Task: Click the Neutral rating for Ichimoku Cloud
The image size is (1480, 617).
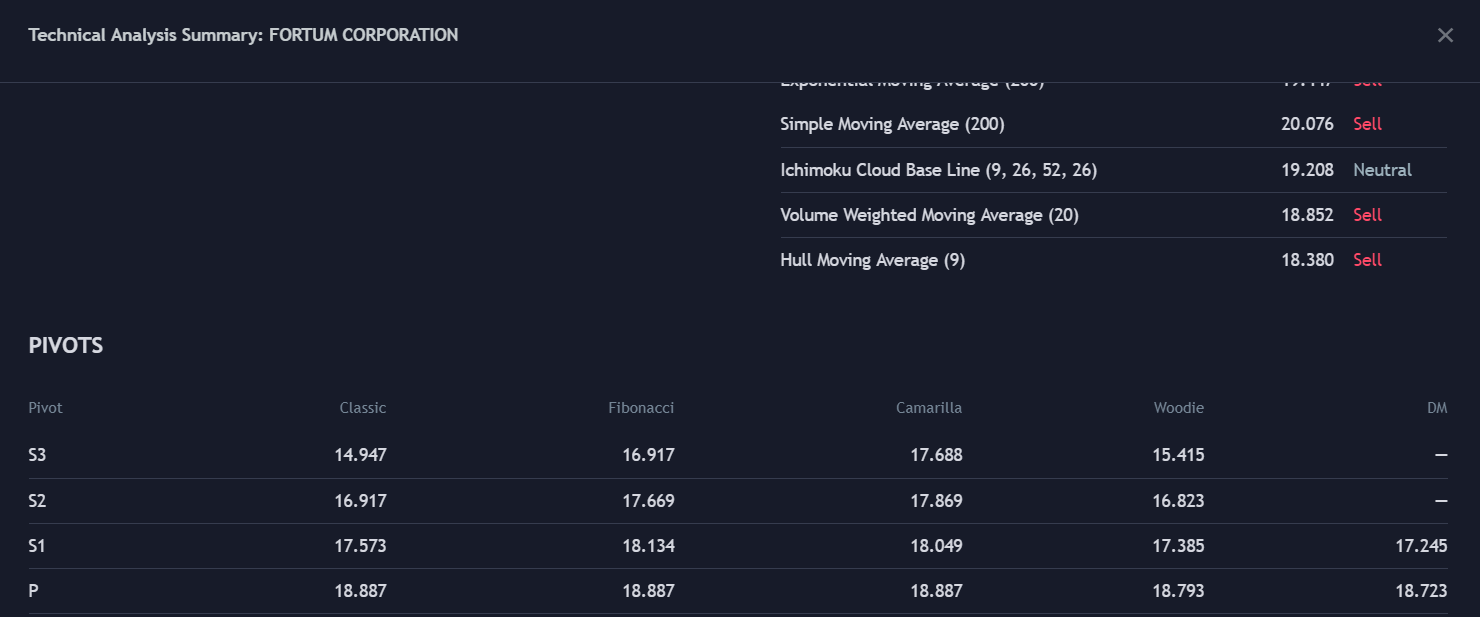Action: click(1382, 170)
